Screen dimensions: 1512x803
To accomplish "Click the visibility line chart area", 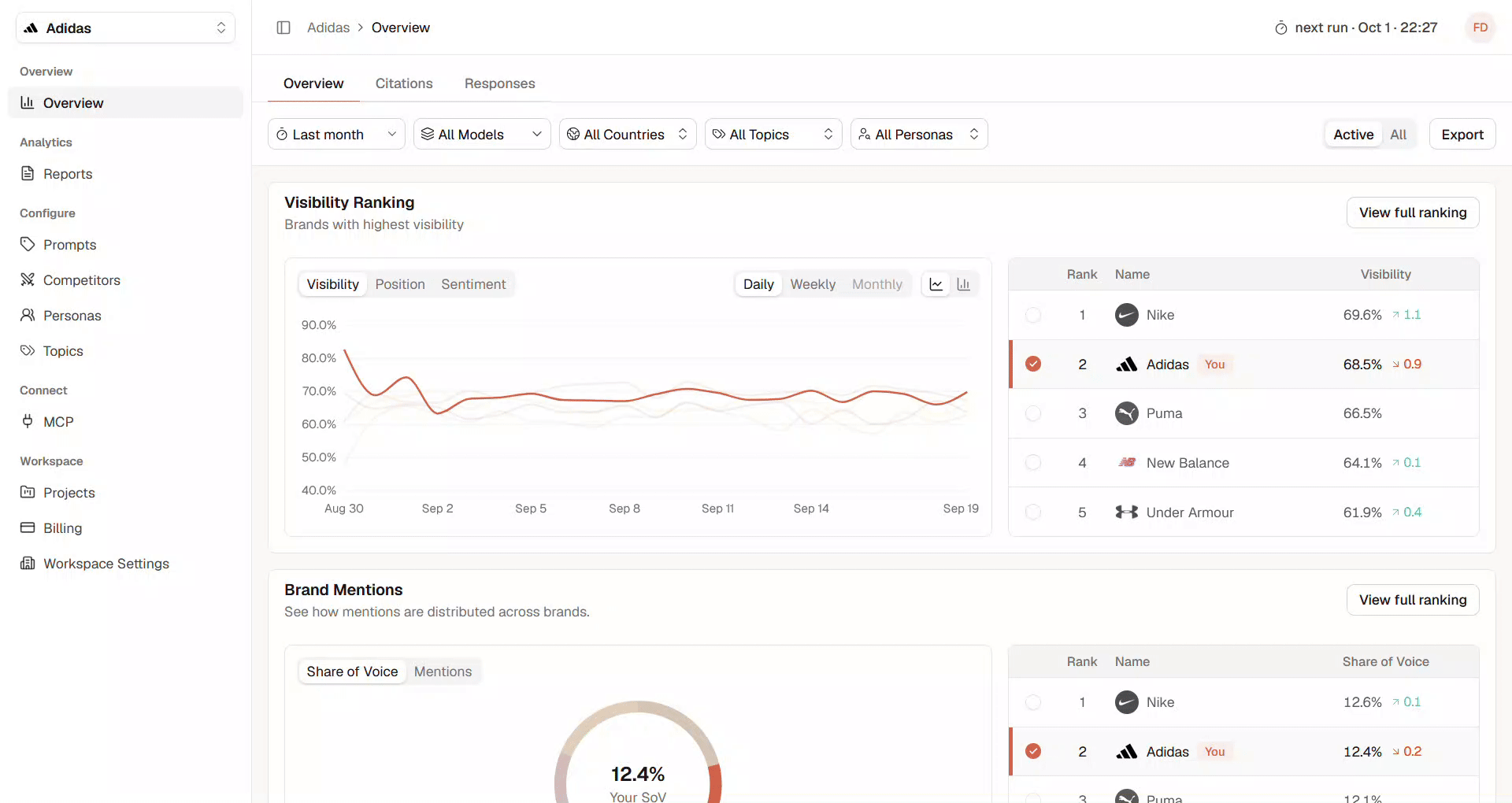I will pos(656,407).
